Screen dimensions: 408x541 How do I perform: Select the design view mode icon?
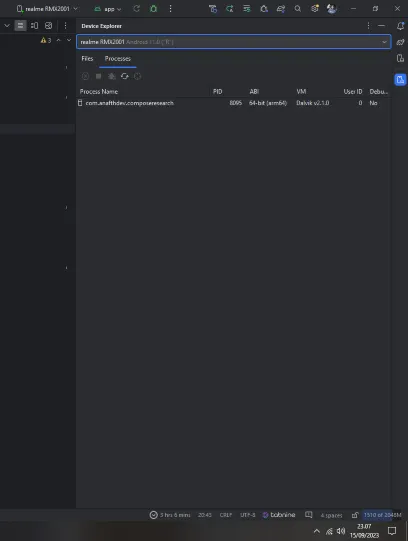49,26
